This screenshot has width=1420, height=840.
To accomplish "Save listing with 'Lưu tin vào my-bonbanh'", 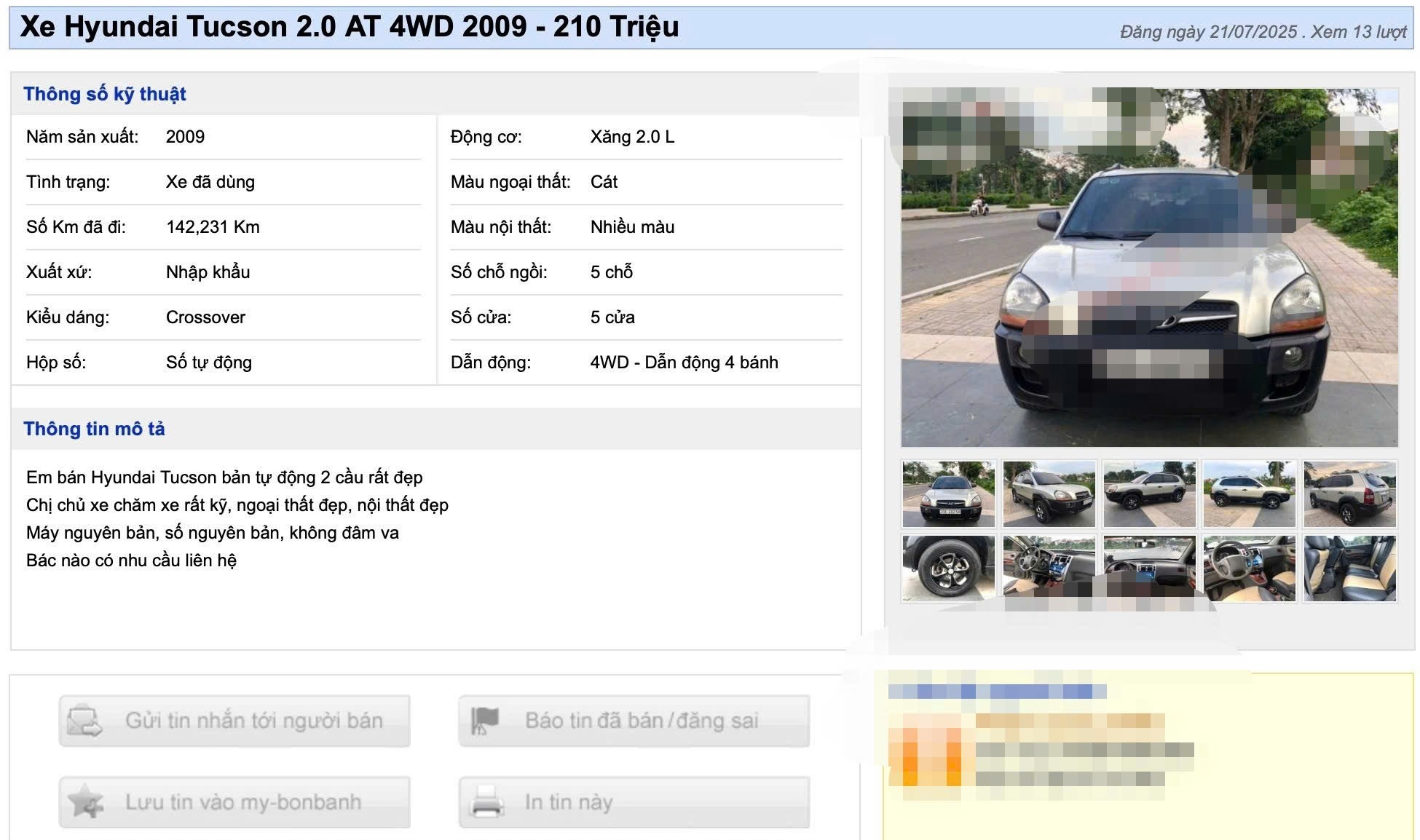I will [234, 801].
